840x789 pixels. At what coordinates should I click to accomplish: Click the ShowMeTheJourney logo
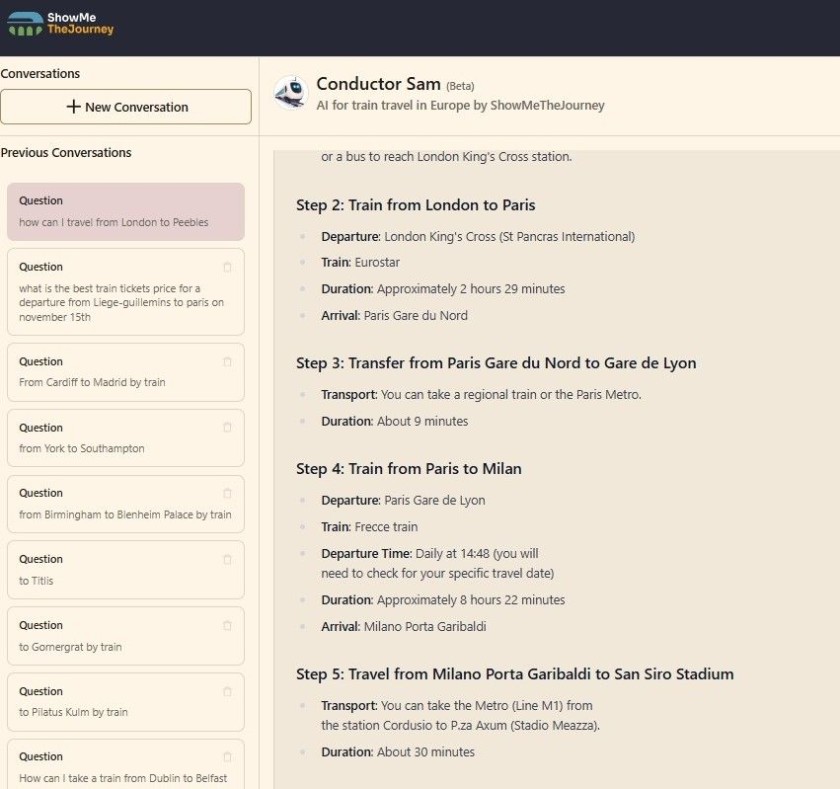pyautogui.click(x=61, y=24)
